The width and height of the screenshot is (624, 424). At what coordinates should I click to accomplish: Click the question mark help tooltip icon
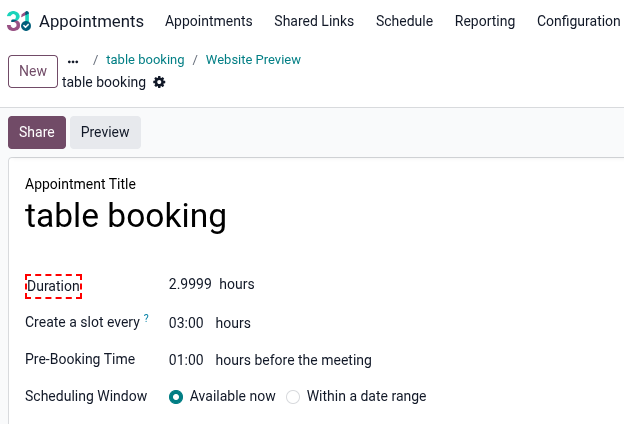(146, 318)
